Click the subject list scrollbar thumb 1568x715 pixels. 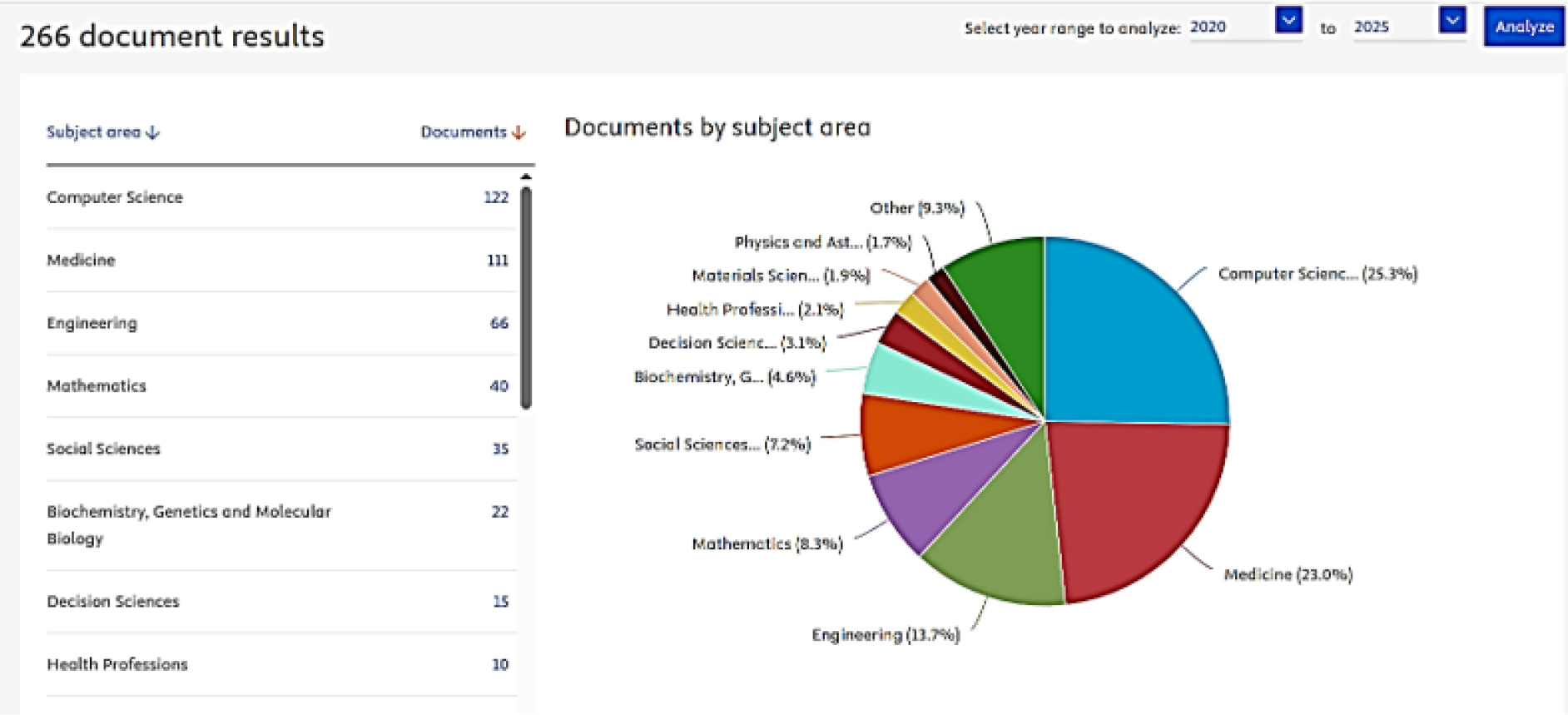[x=526, y=298]
